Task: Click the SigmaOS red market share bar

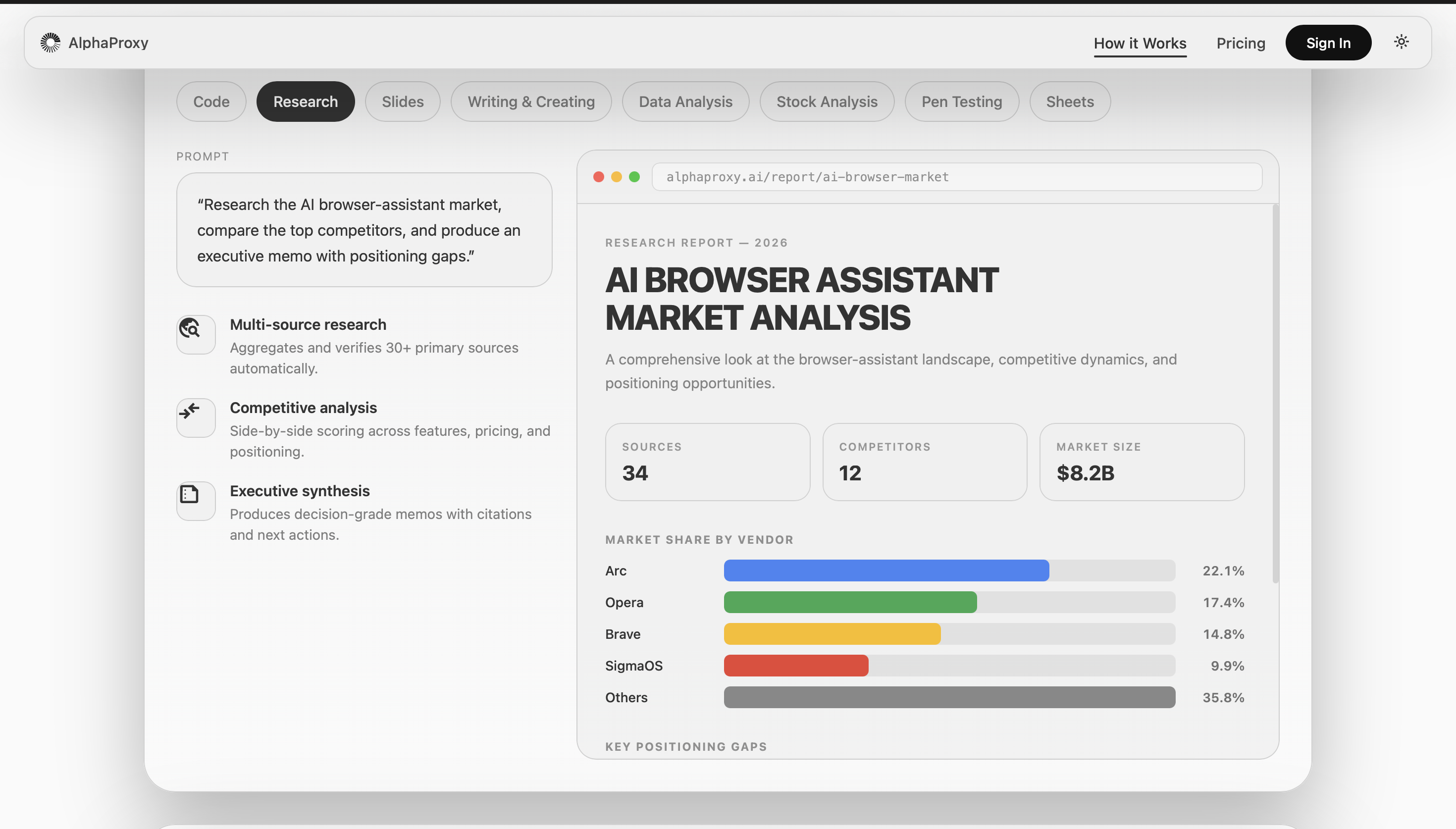Action: pyautogui.click(x=796, y=666)
